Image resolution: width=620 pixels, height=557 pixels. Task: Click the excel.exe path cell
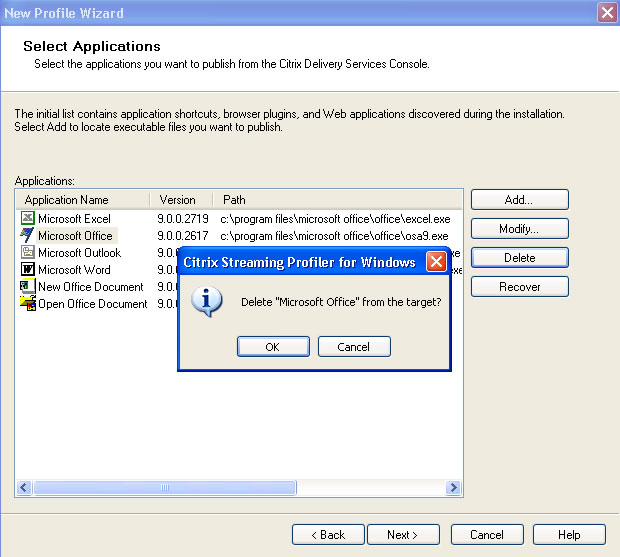(x=335, y=219)
